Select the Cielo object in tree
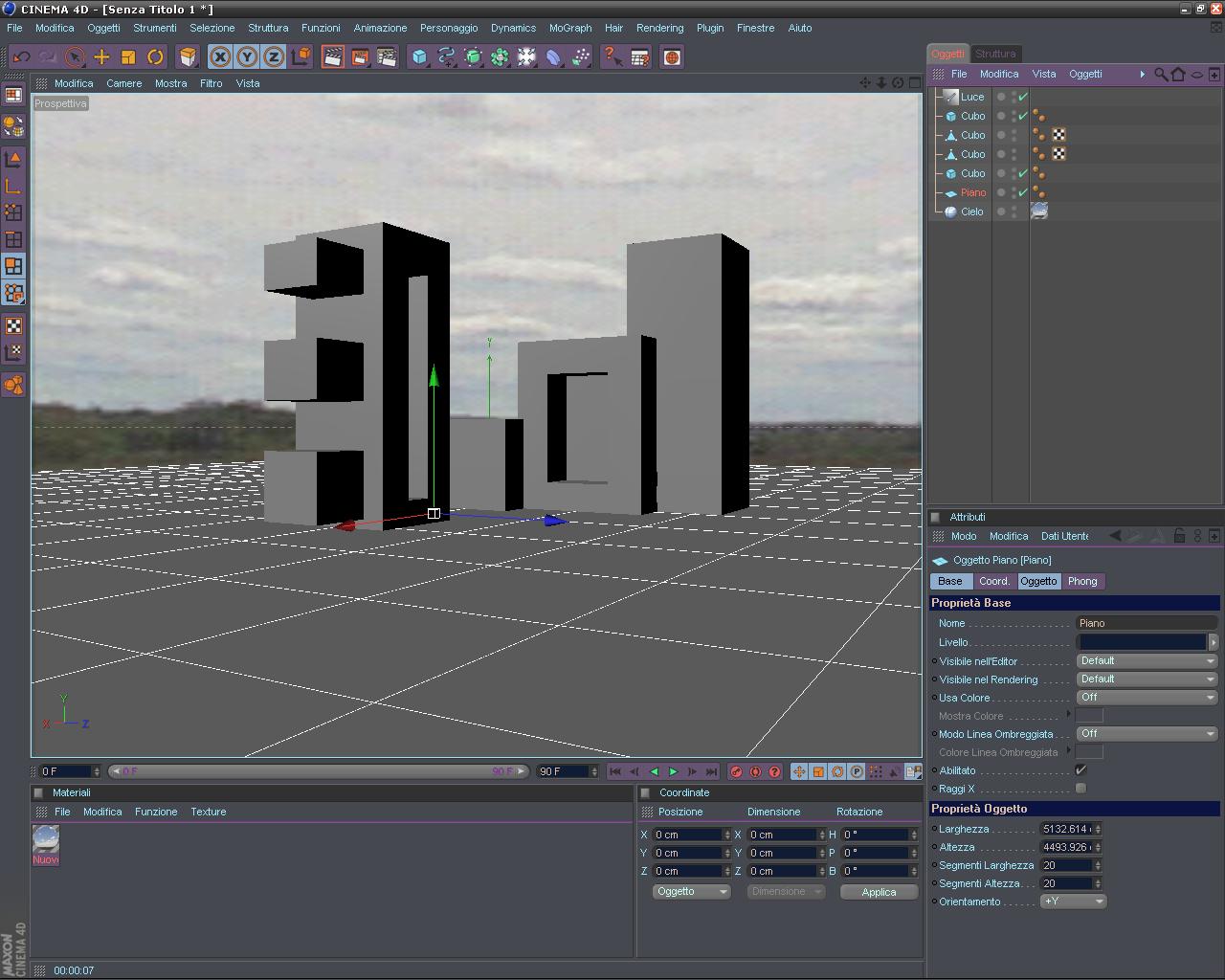 coord(971,212)
